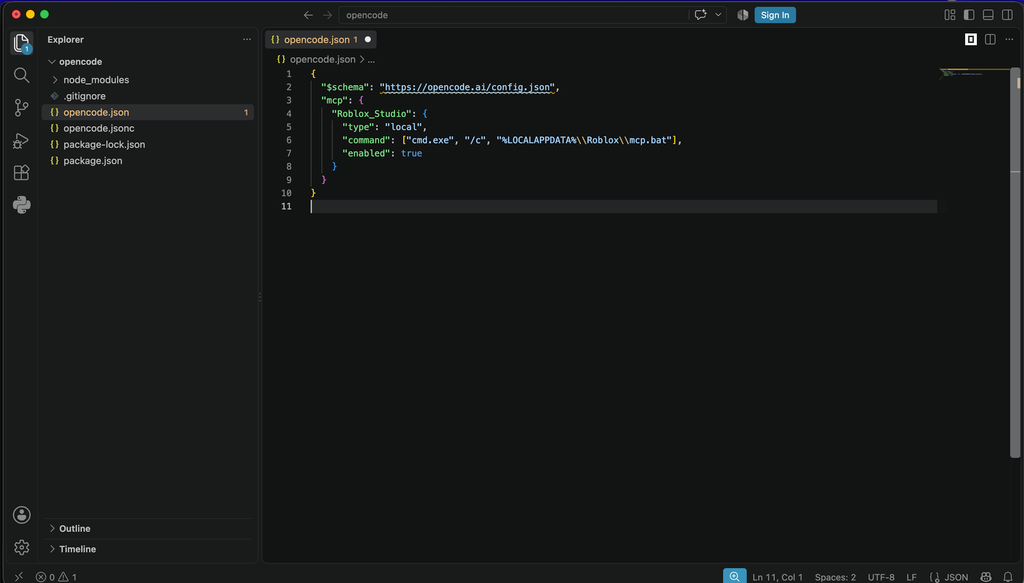Open Customize Layout icon
The width and height of the screenshot is (1024, 583).
click(x=950, y=15)
